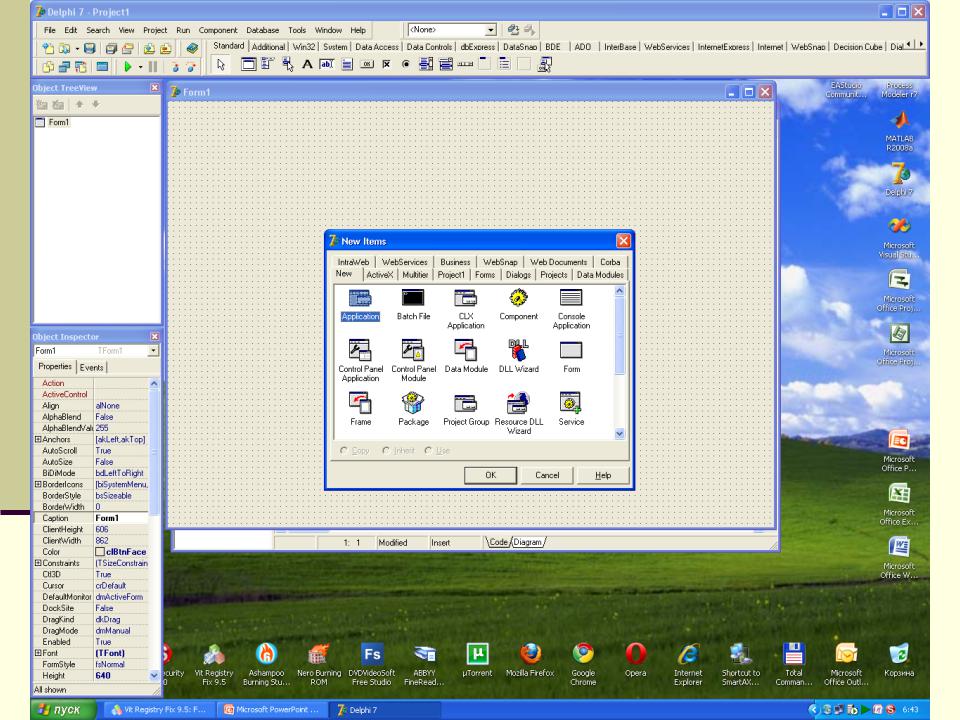Pick the Package item icon
The height and width of the screenshot is (720, 960).
point(413,403)
